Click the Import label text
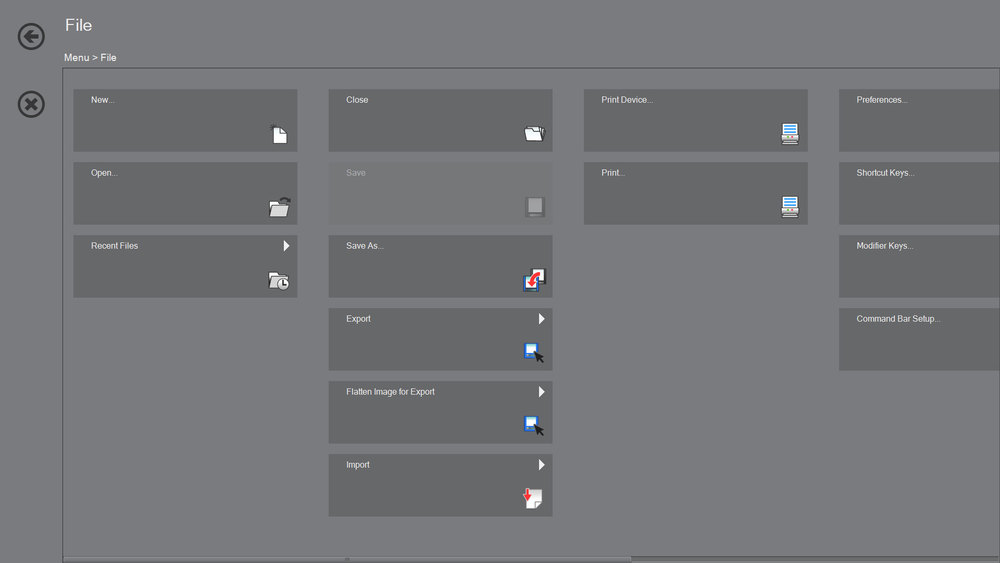Viewport: 1000px width, 563px height. [358, 465]
